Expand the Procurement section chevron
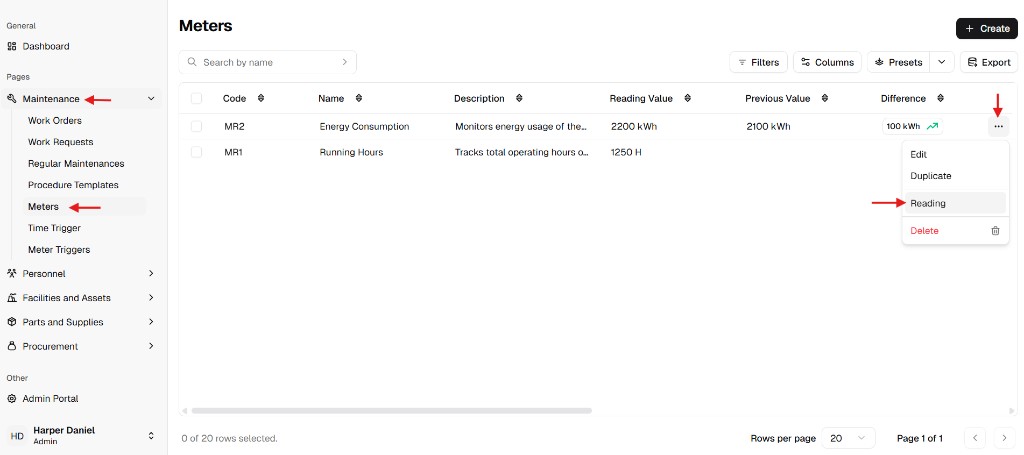The image size is (1024, 455). tap(151, 346)
